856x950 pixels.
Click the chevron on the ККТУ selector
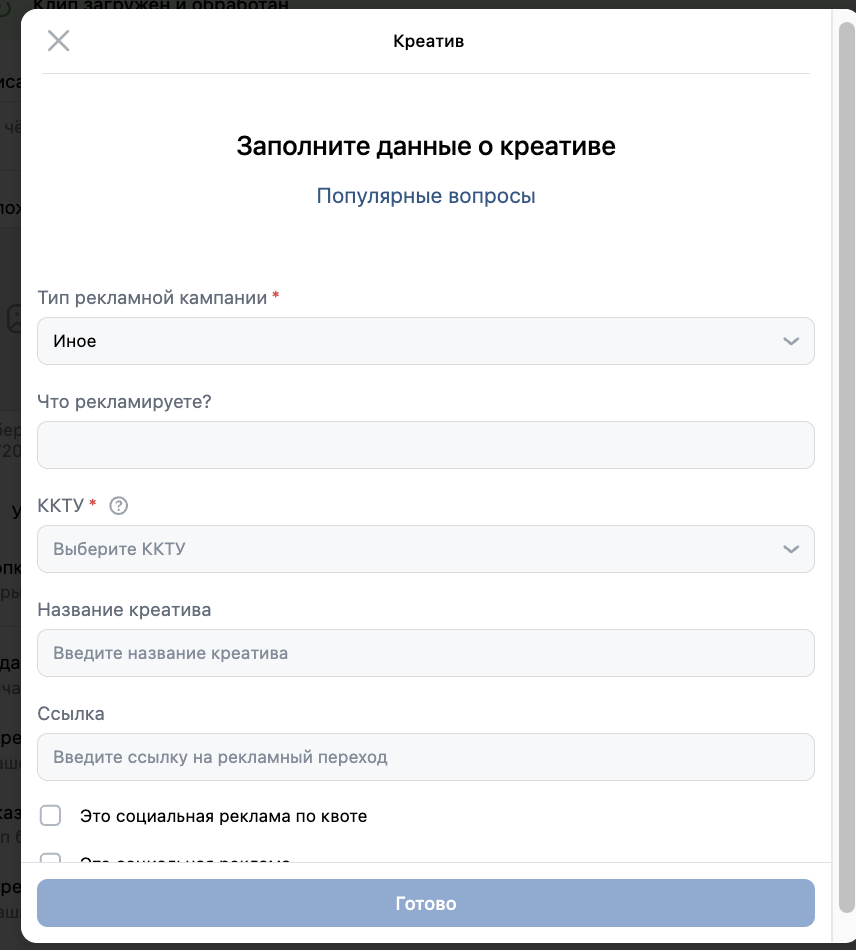[791, 549]
